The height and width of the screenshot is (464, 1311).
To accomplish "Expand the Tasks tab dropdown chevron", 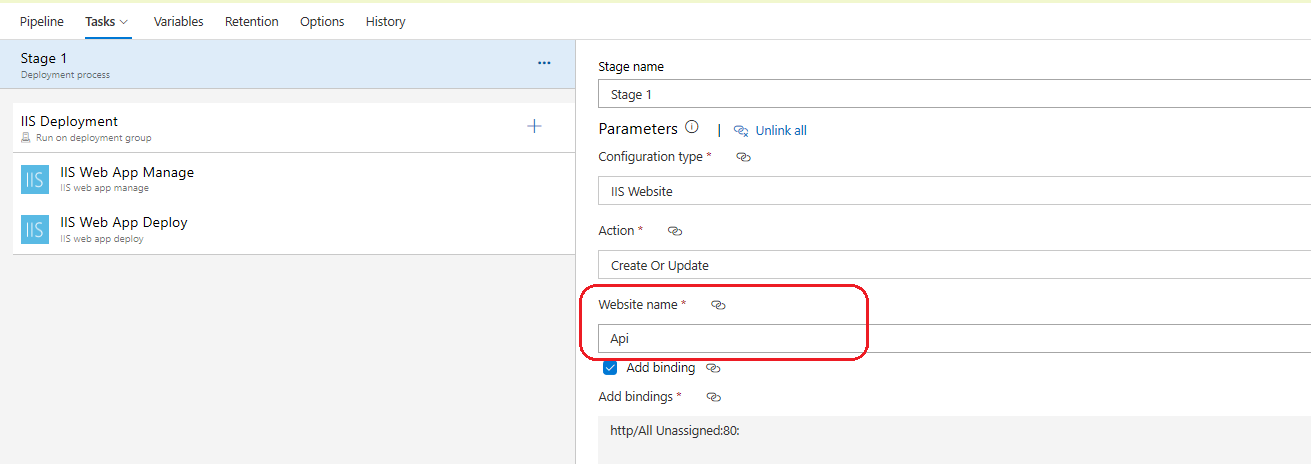I will 124,22.
